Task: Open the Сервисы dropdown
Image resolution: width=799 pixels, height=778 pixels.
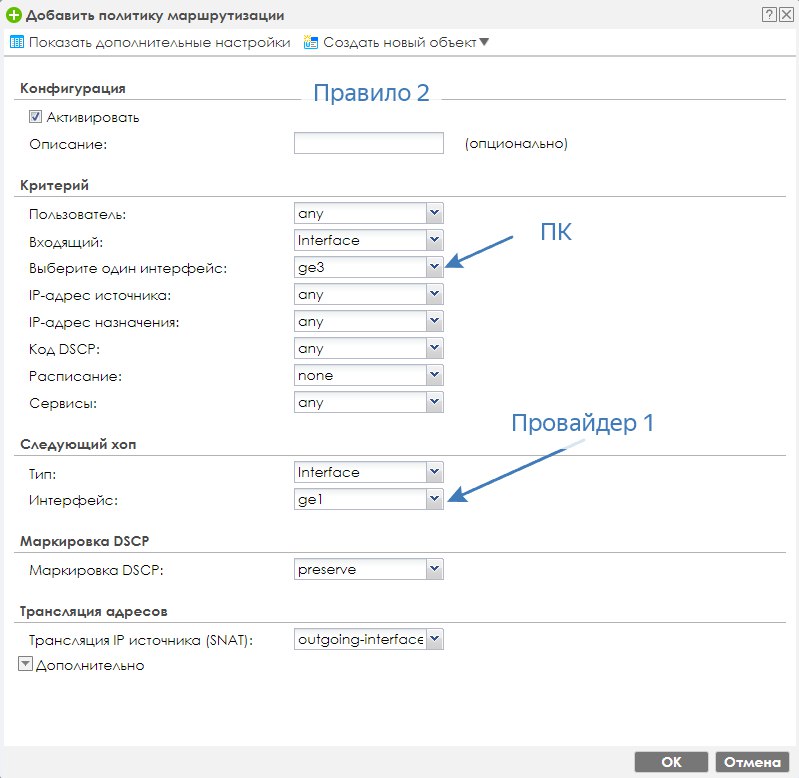Action: [x=368, y=402]
